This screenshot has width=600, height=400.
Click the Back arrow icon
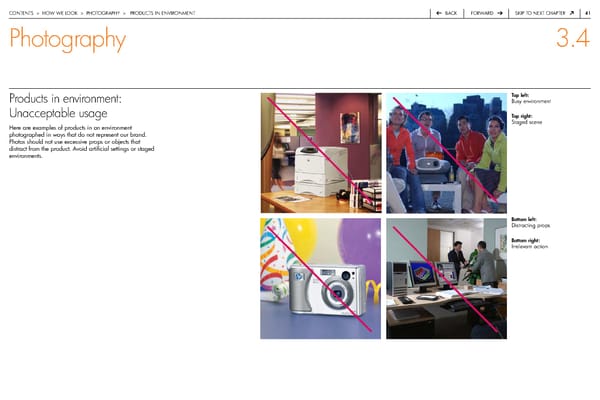[x=439, y=13]
